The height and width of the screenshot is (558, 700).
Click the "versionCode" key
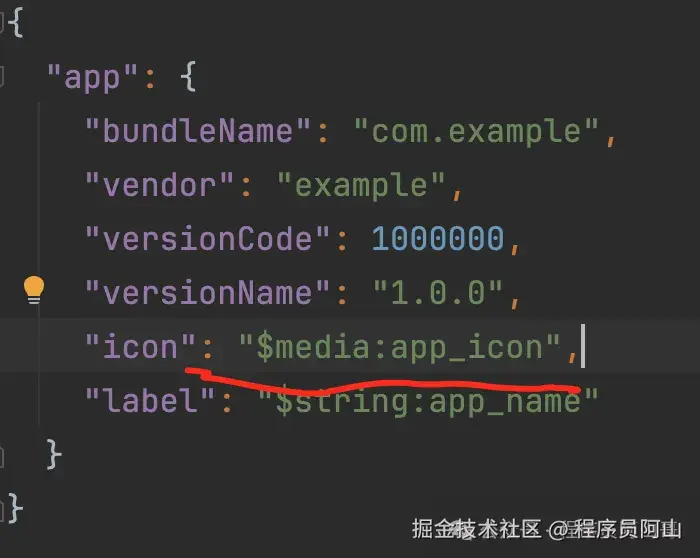point(207,238)
